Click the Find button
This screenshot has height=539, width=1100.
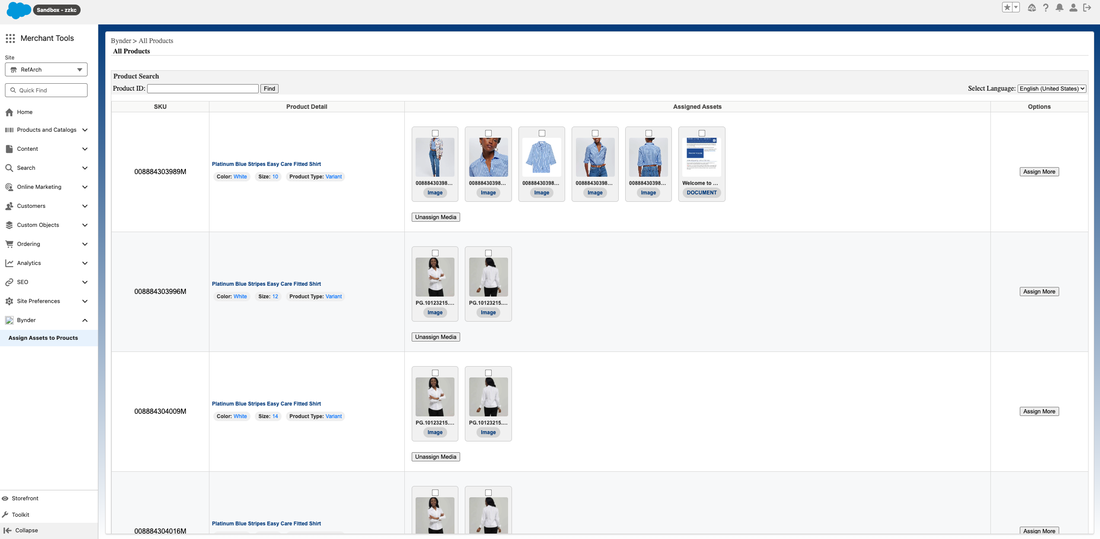pyautogui.click(x=269, y=88)
